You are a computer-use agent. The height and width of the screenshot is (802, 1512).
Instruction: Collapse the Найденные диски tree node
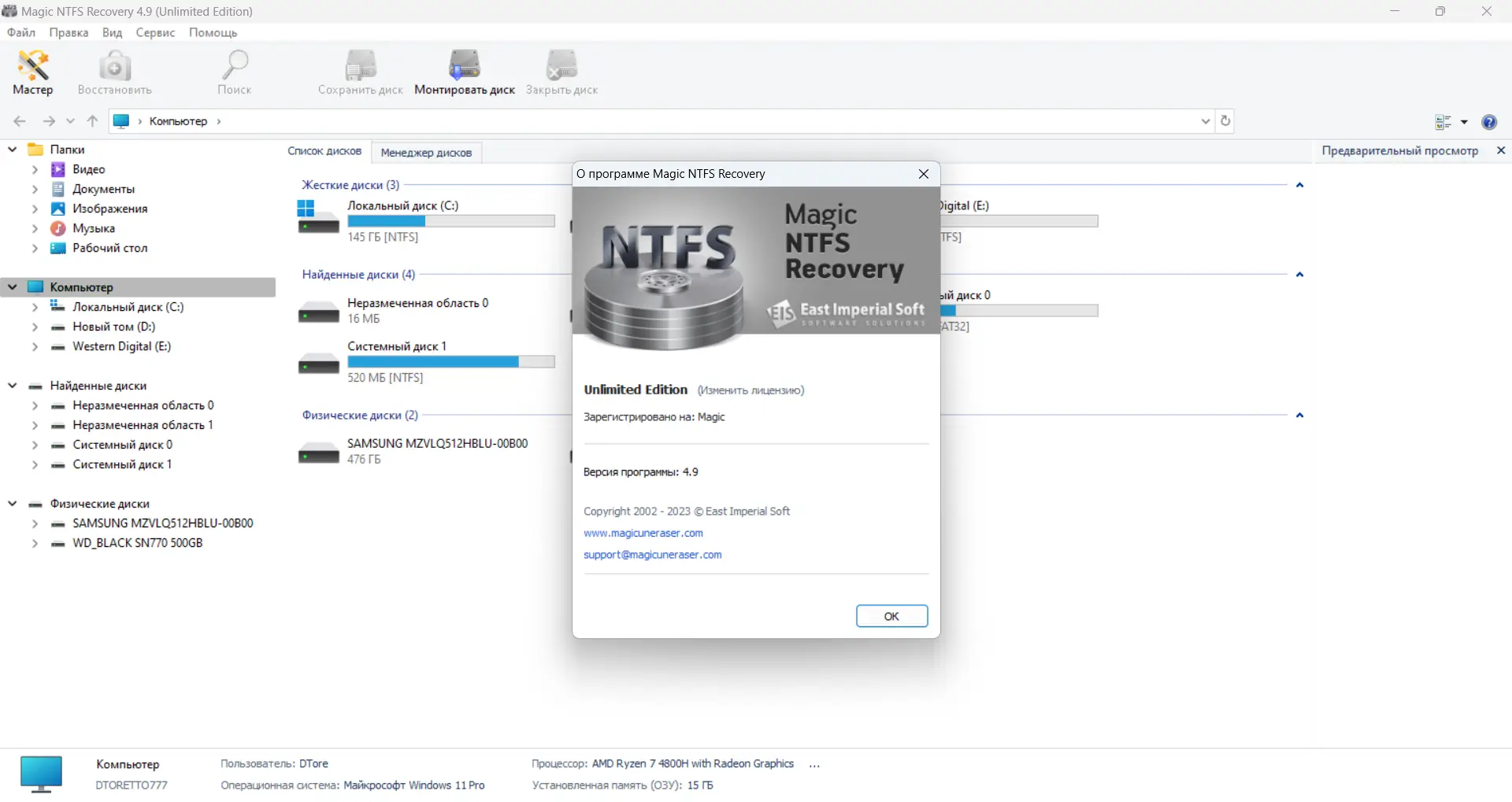click(x=13, y=385)
